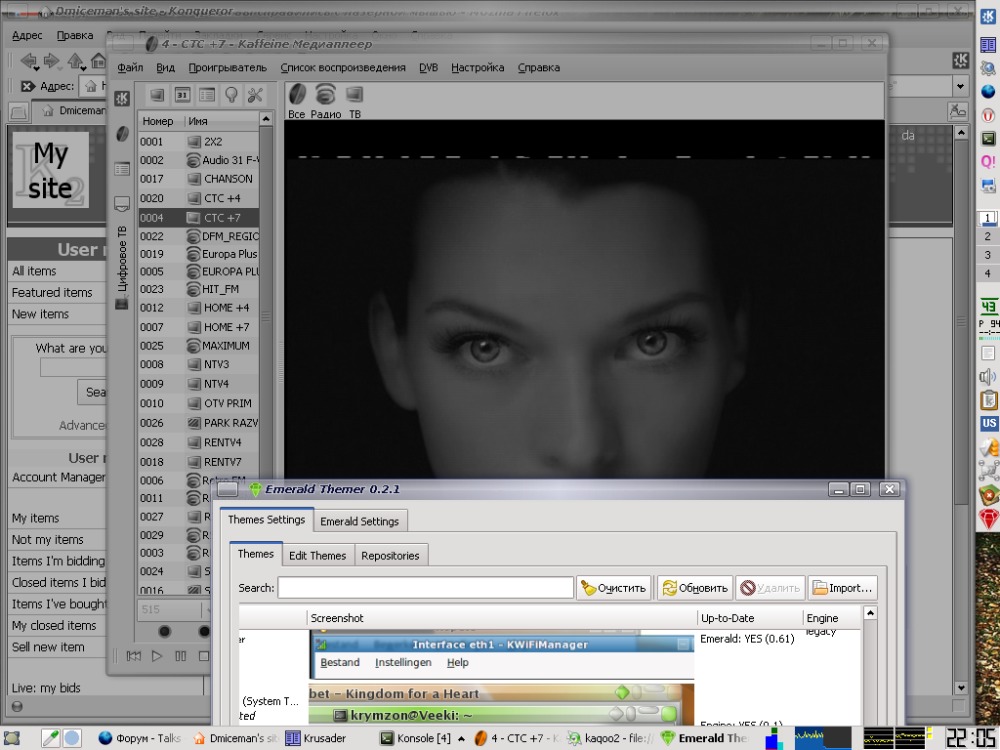Screen dimensions: 1000x750
Task: Switch to virtual desktop 2
Action: [x=988, y=236]
